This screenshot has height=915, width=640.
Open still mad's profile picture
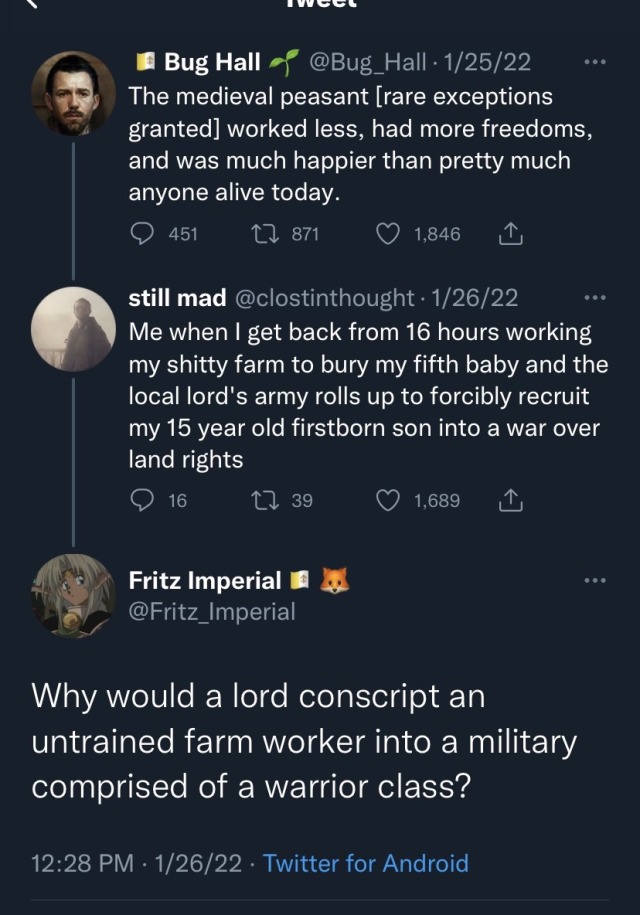coord(73,329)
